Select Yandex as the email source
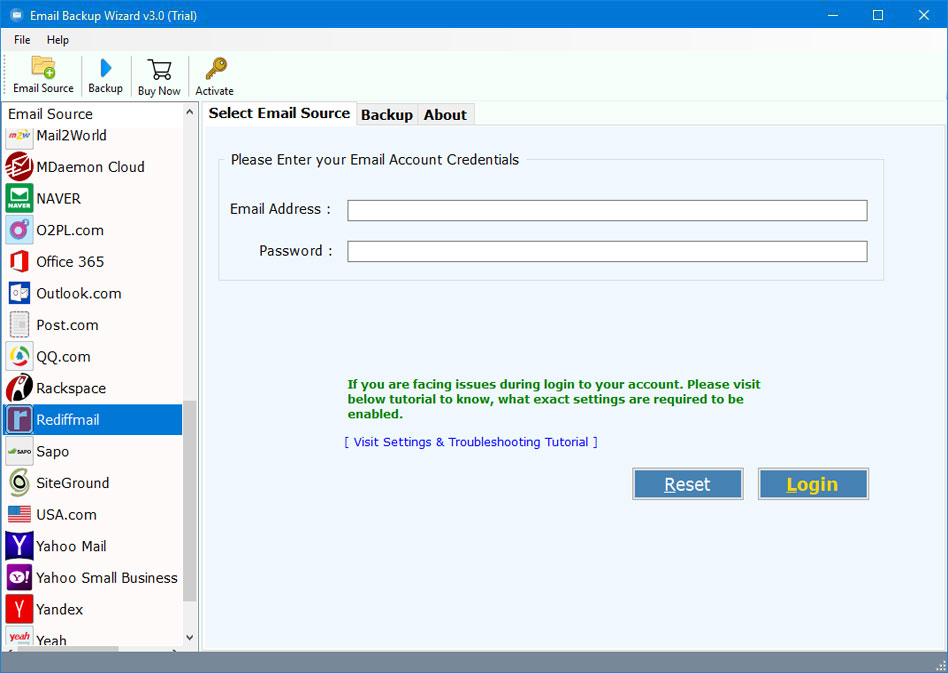This screenshot has height=673, width=948. pos(62,609)
